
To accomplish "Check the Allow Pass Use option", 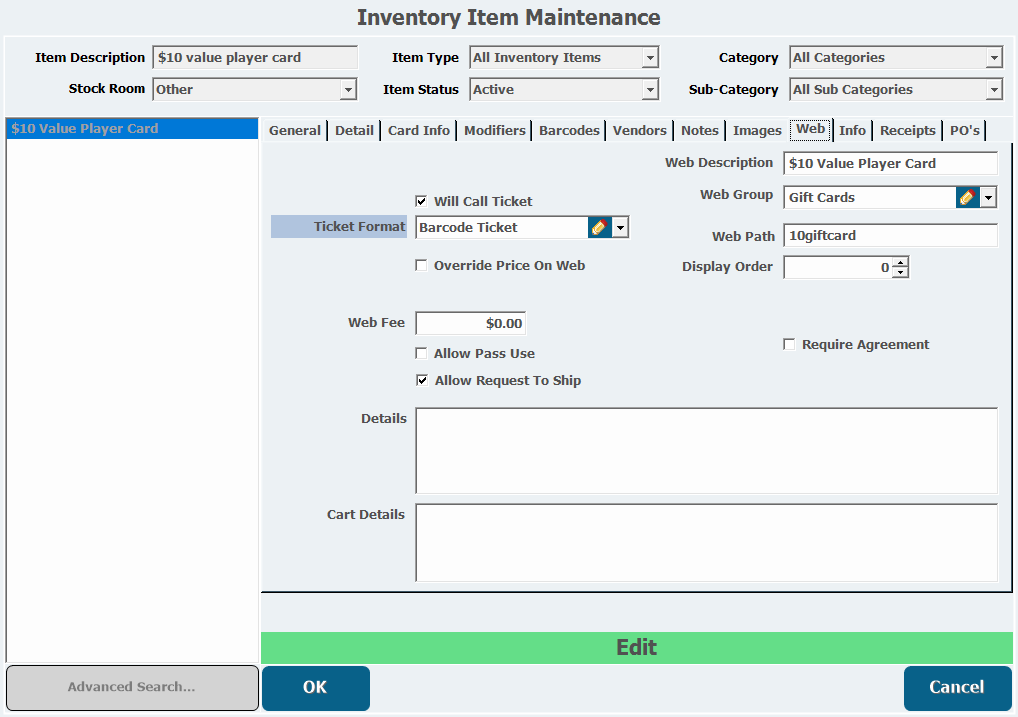I will tap(421, 354).
